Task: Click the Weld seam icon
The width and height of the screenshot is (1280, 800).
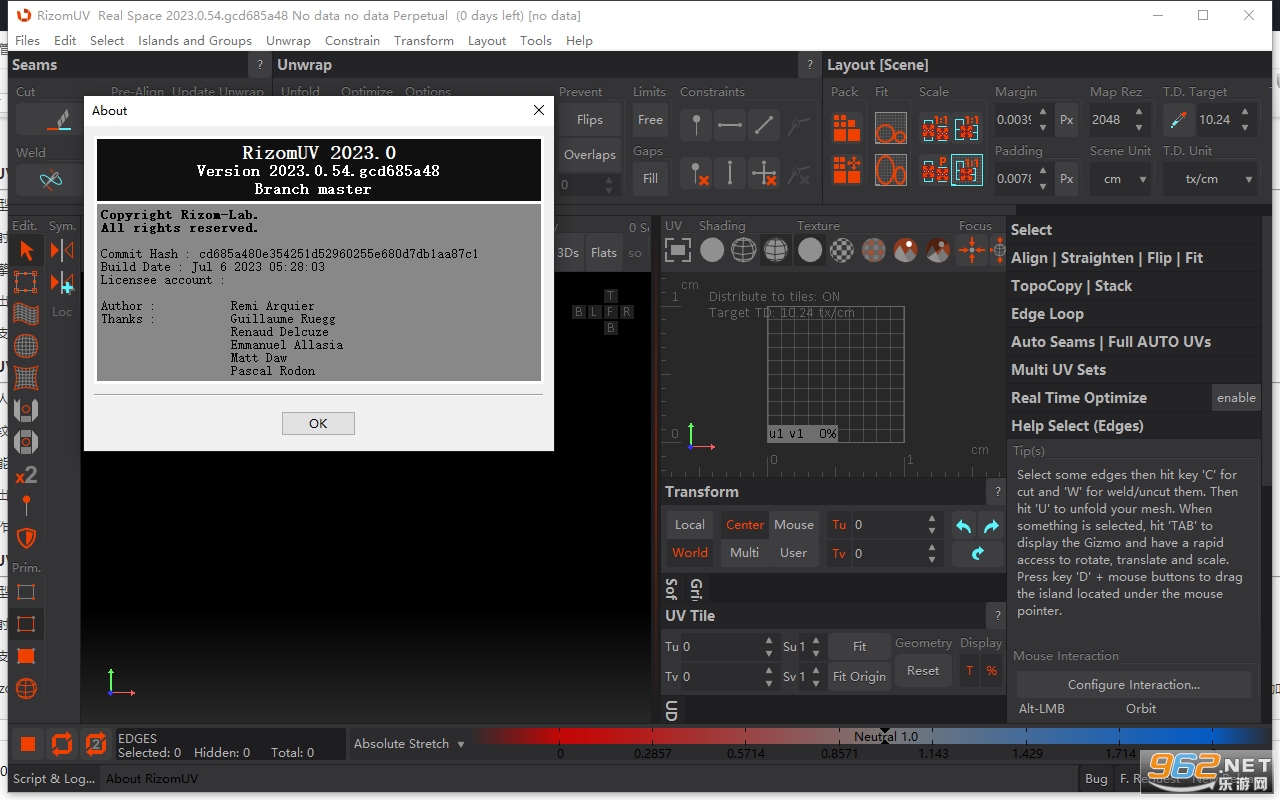Action: coord(52,180)
